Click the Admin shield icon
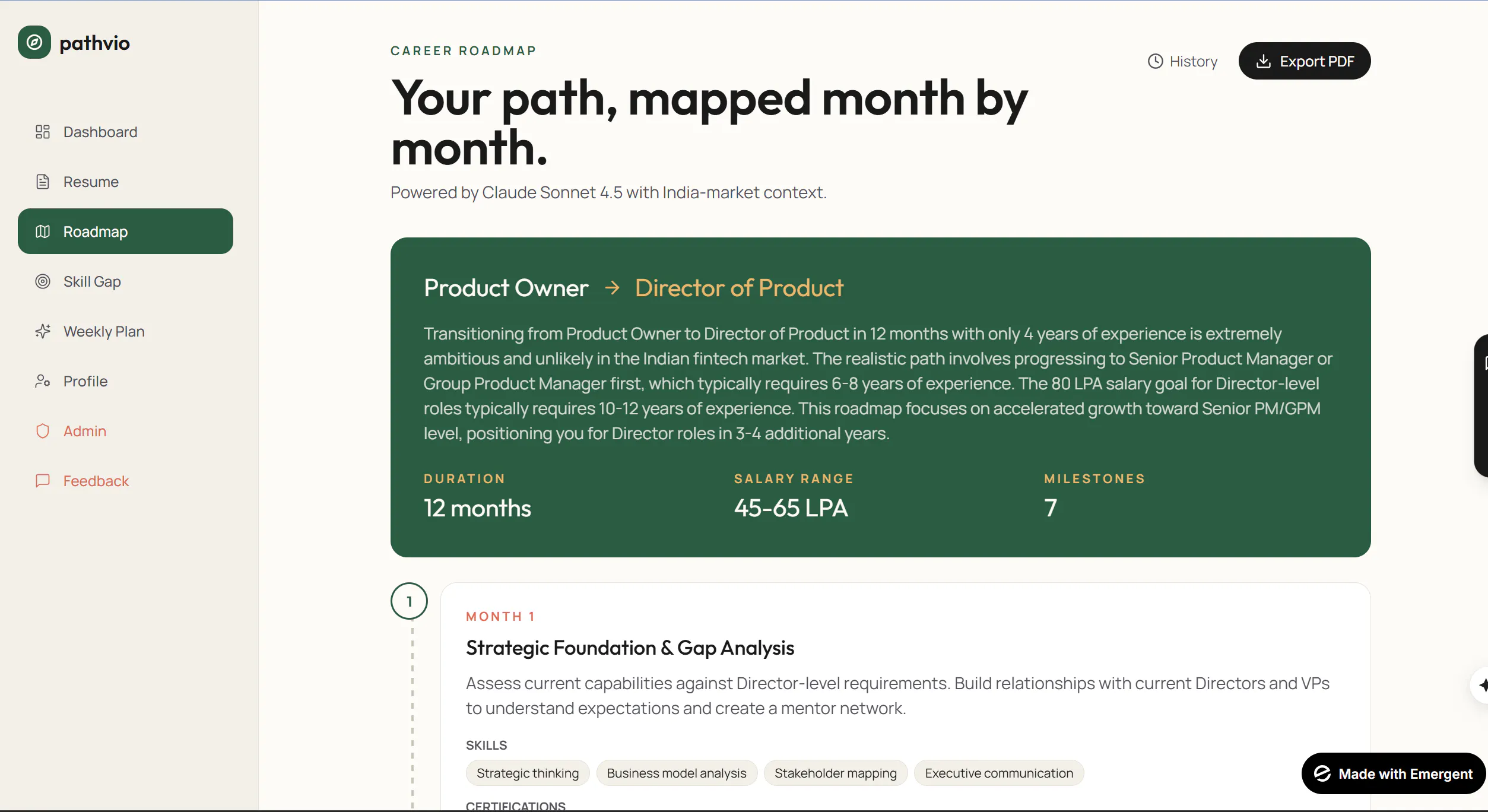Image resolution: width=1488 pixels, height=812 pixels. tap(43, 431)
